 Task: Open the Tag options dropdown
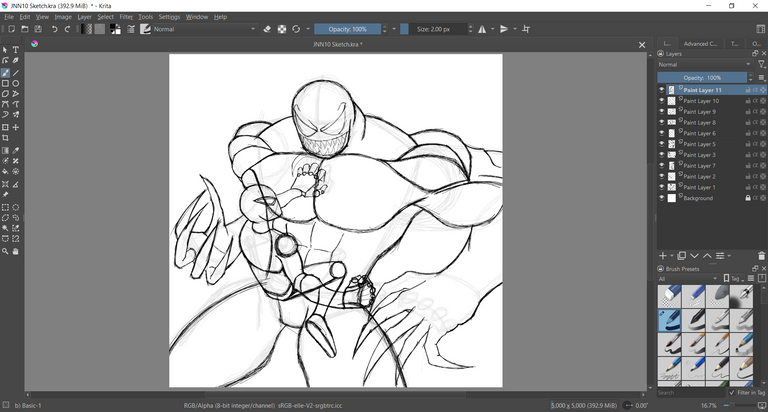(x=733, y=279)
